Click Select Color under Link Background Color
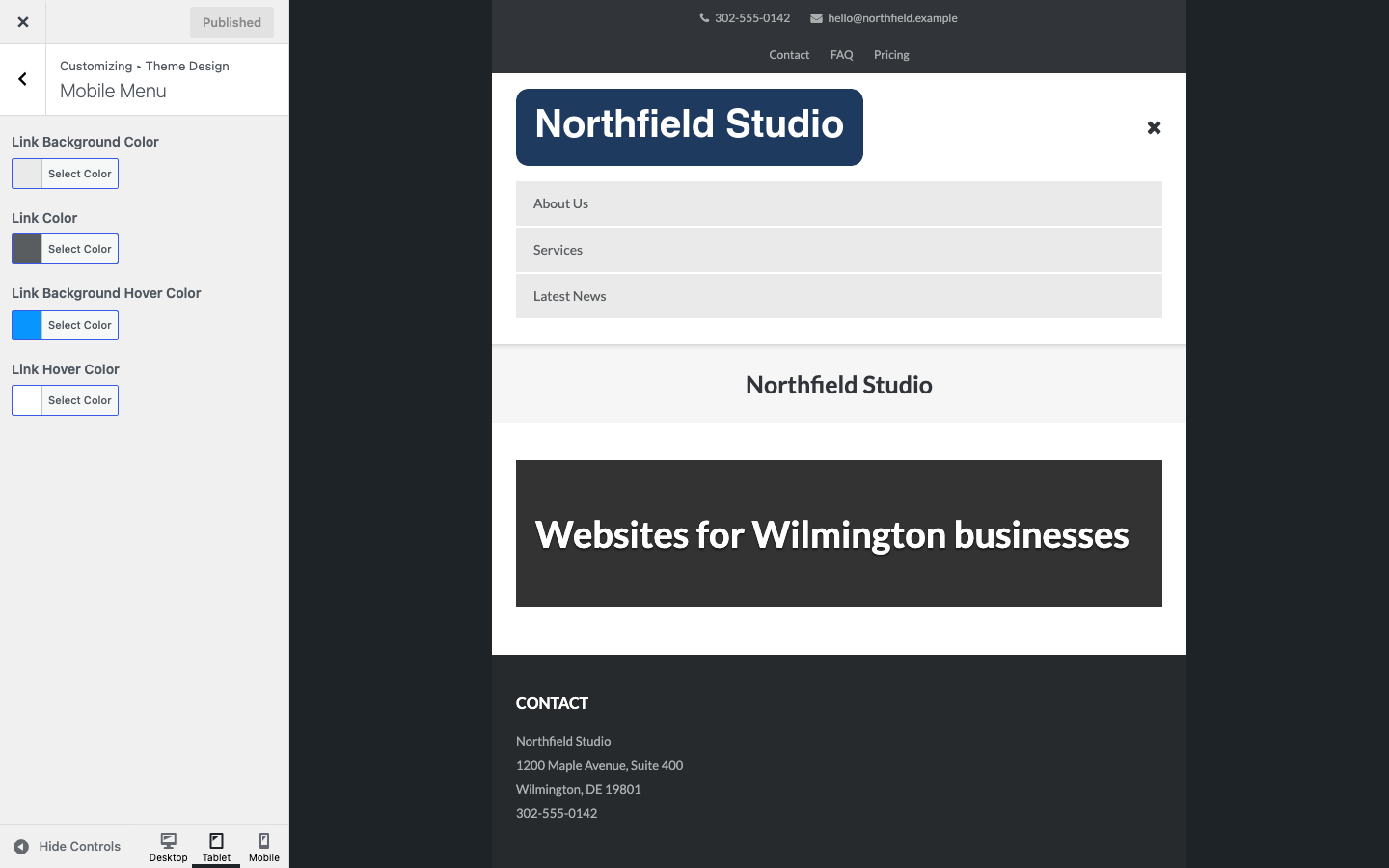 80,174
